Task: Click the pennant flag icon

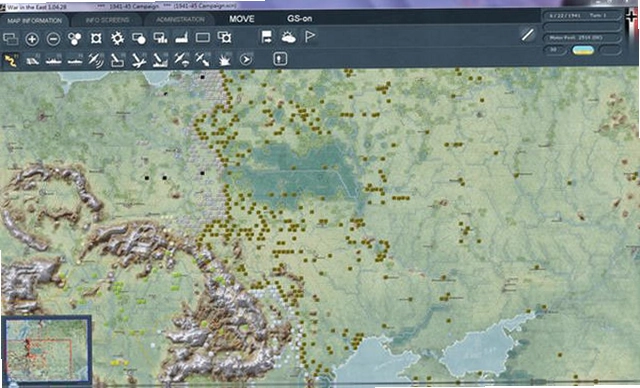Action: point(310,37)
